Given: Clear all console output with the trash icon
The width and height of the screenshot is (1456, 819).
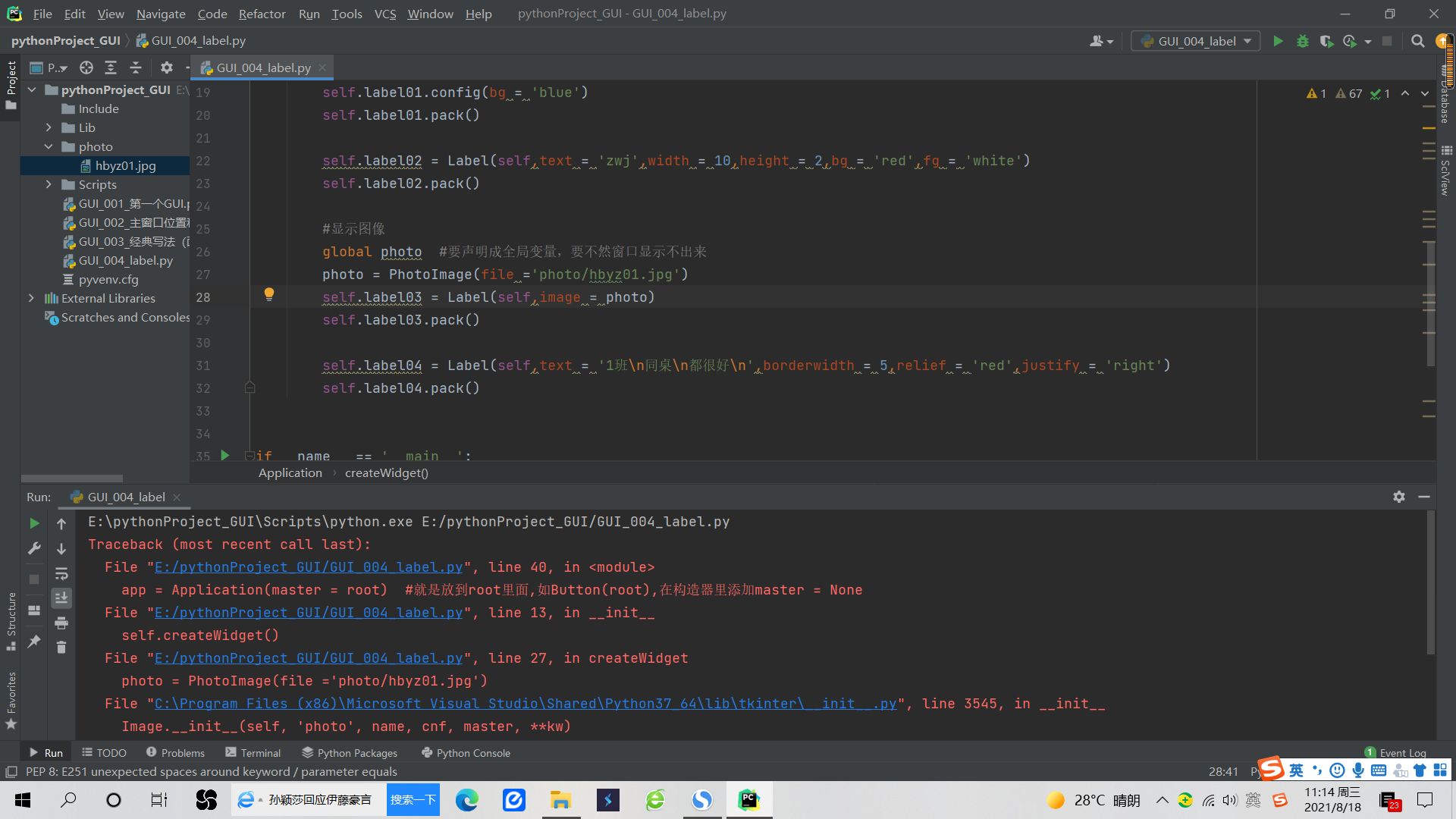Looking at the screenshot, I should (x=61, y=647).
